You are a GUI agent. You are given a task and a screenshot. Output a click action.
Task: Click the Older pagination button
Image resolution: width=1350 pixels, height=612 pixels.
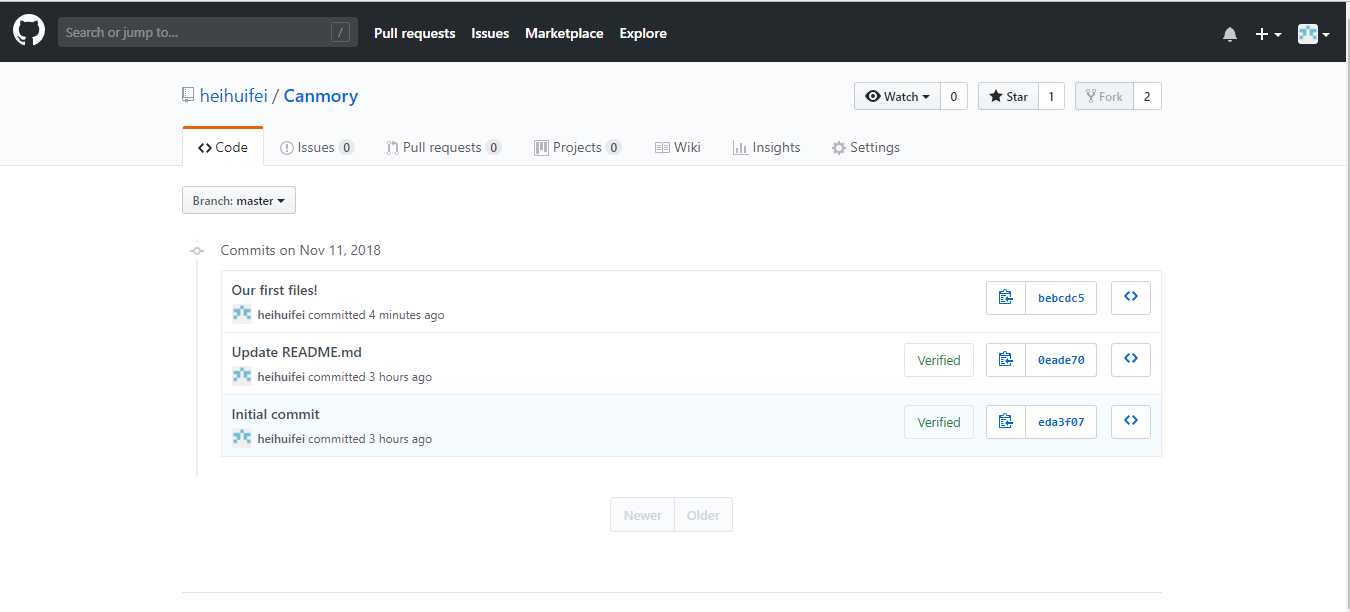[703, 515]
